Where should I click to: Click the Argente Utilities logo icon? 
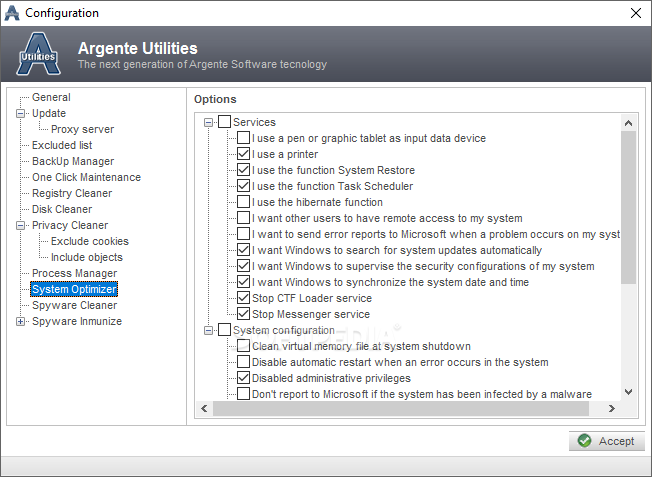tap(38, 54)
